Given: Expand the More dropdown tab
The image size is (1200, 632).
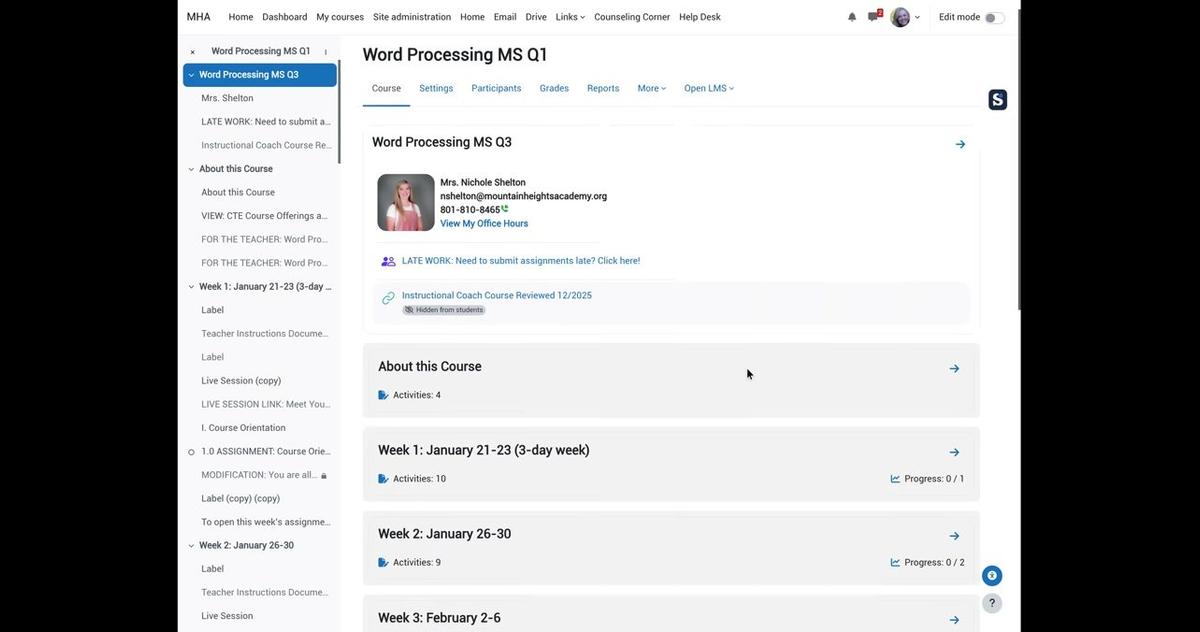Looking at the screenshot, I should coord(651,88).
